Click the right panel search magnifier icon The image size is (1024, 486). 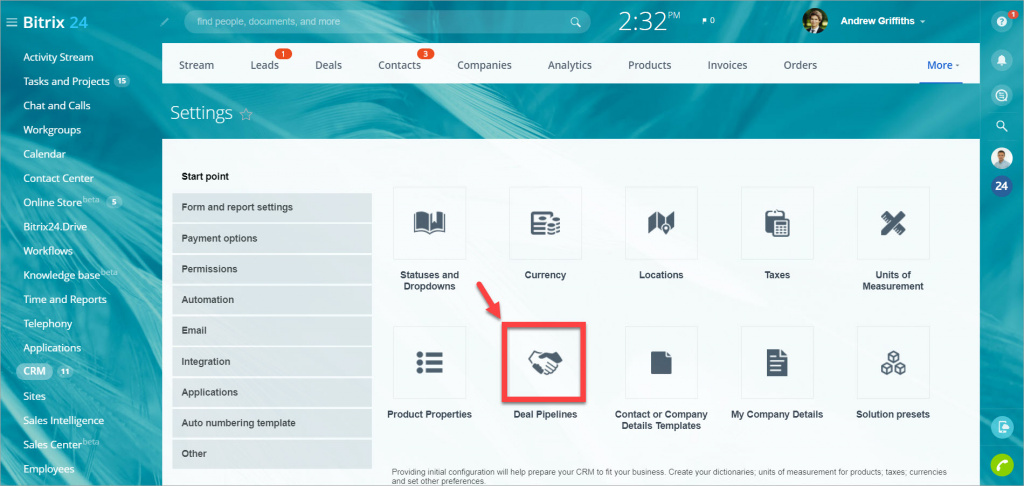tap(1001, 126)
